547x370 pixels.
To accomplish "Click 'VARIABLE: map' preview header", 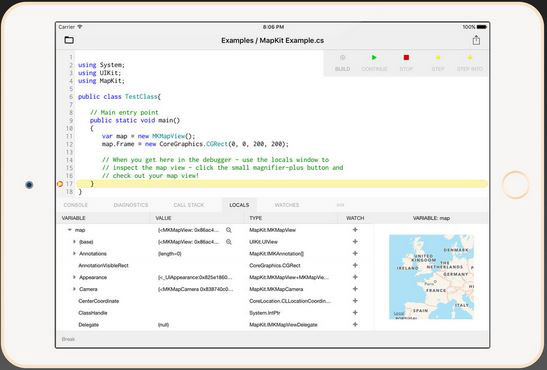I will pyautogui.click(x=431, y=218).
